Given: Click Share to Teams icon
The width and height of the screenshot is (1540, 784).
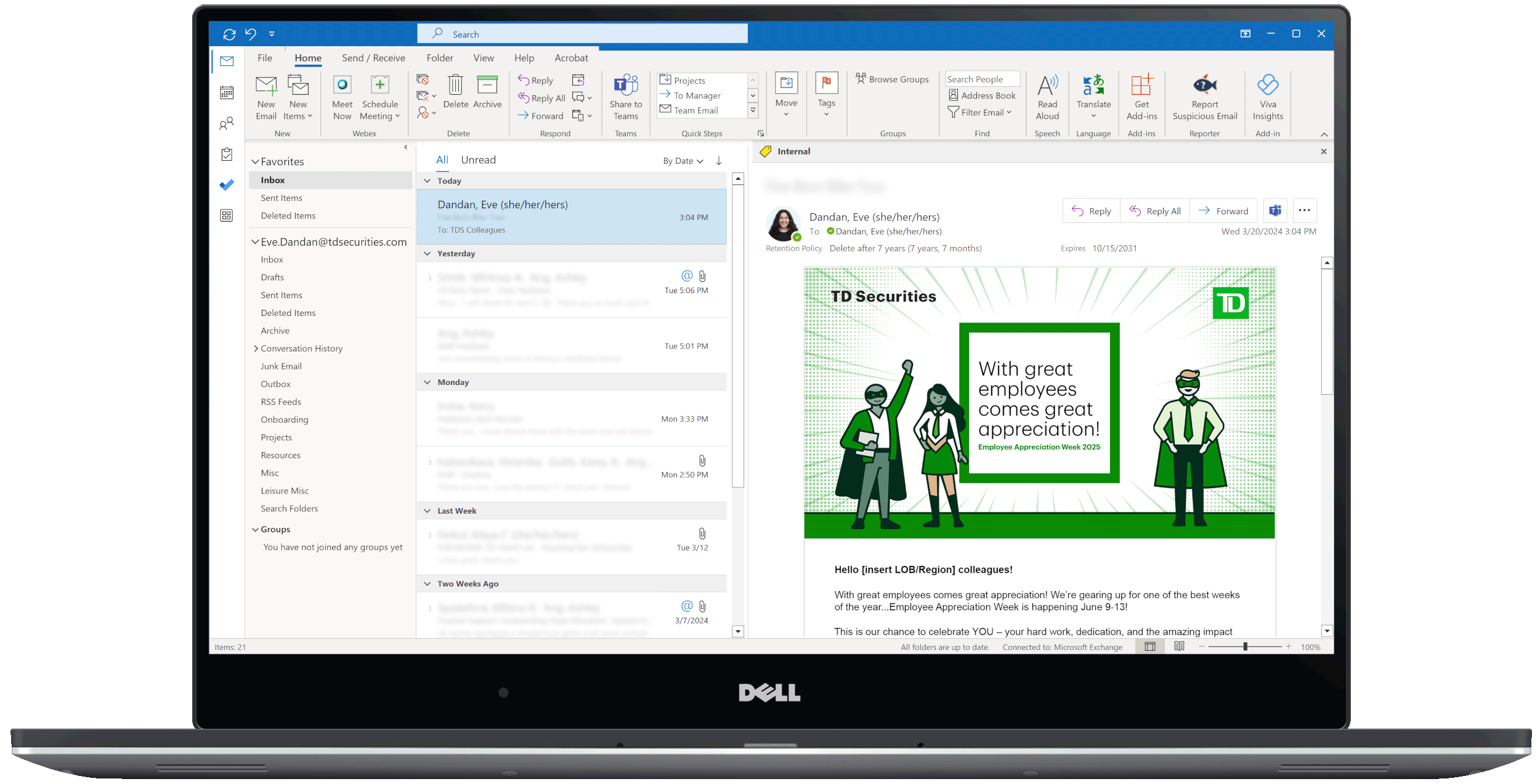Looking at the screenshot, I should click(625, 86).
